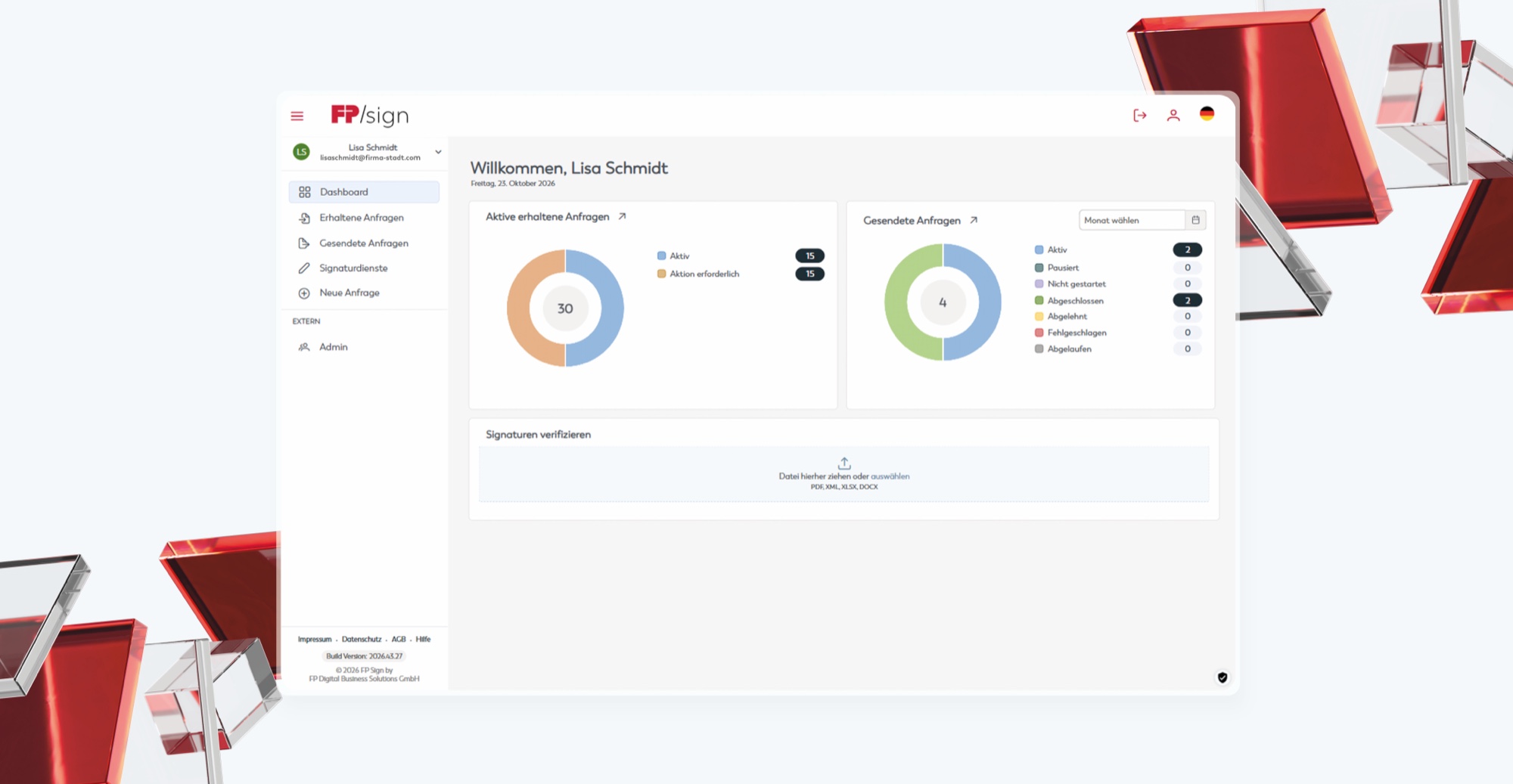Screen dimensions: 1513x784
Task: Click the LS avatar circle
Action: pyautogui.click(x=301, y=152)
